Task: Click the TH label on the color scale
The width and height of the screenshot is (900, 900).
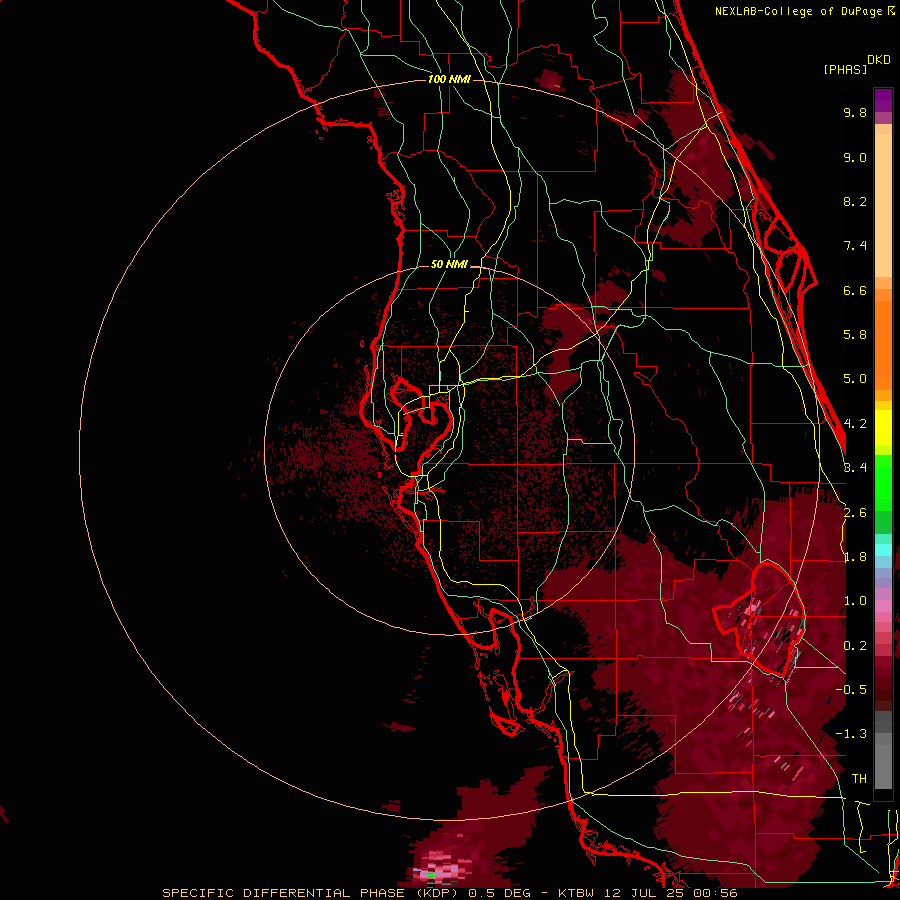Action: [x=859, y=779]
